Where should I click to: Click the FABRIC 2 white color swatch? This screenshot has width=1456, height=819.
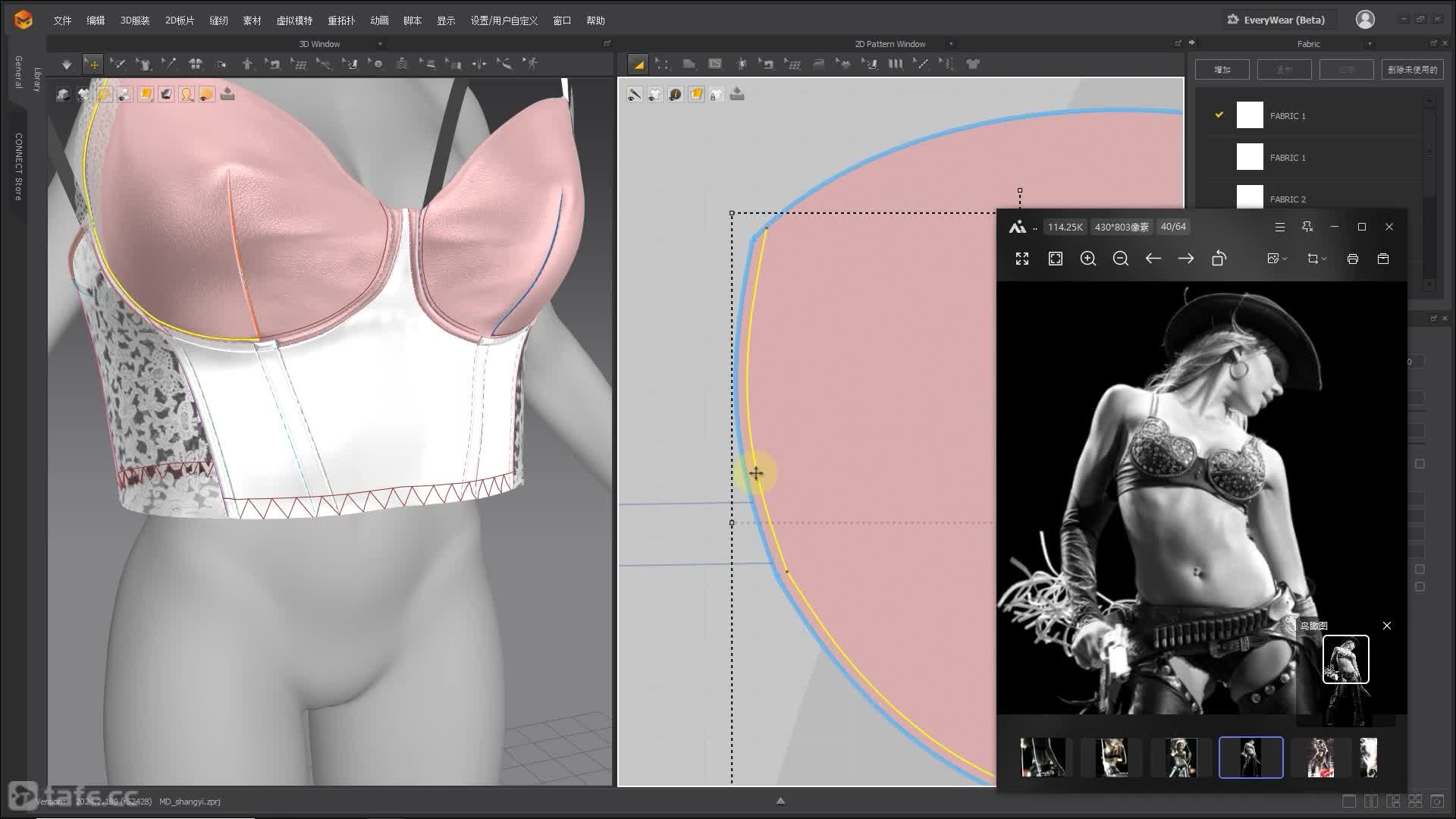click(x=1250, y=197)
